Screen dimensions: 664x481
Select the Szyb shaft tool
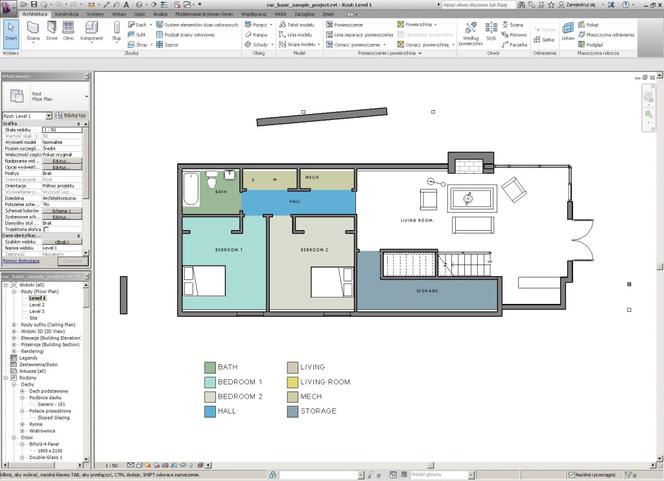pos(491,31)
